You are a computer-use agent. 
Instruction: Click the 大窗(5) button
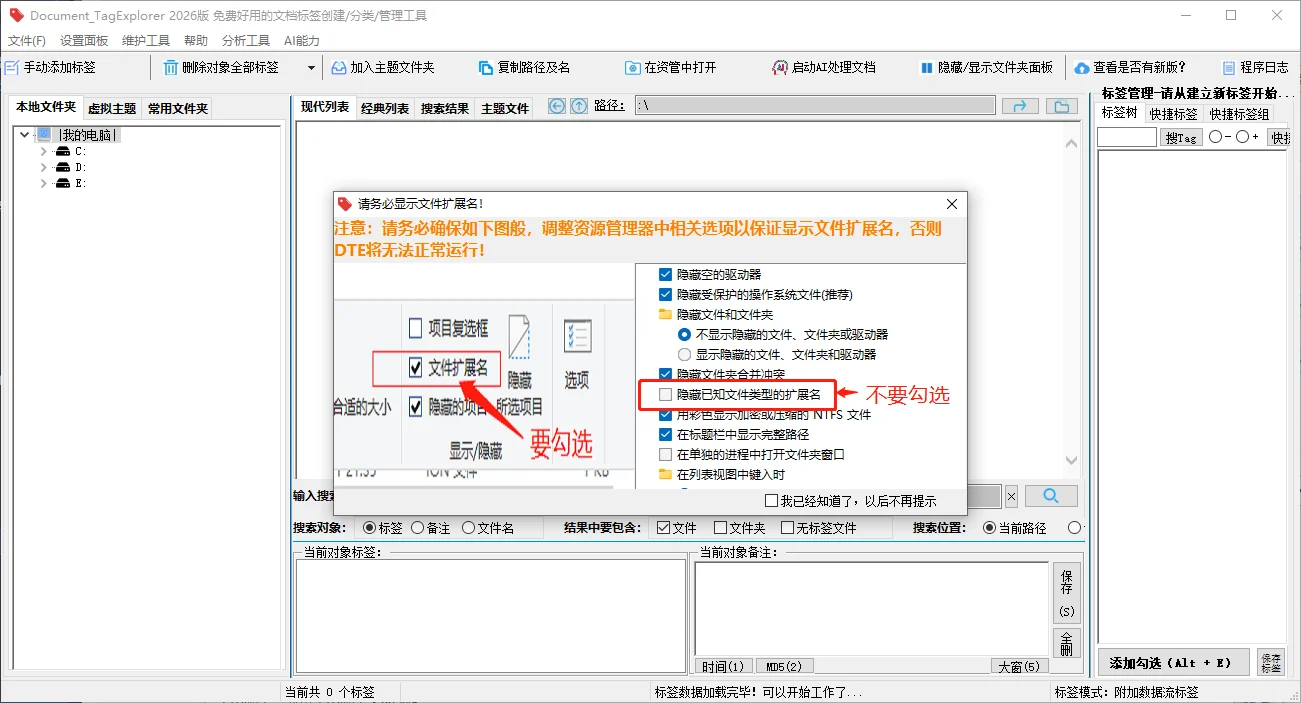tap(1018, 666)
